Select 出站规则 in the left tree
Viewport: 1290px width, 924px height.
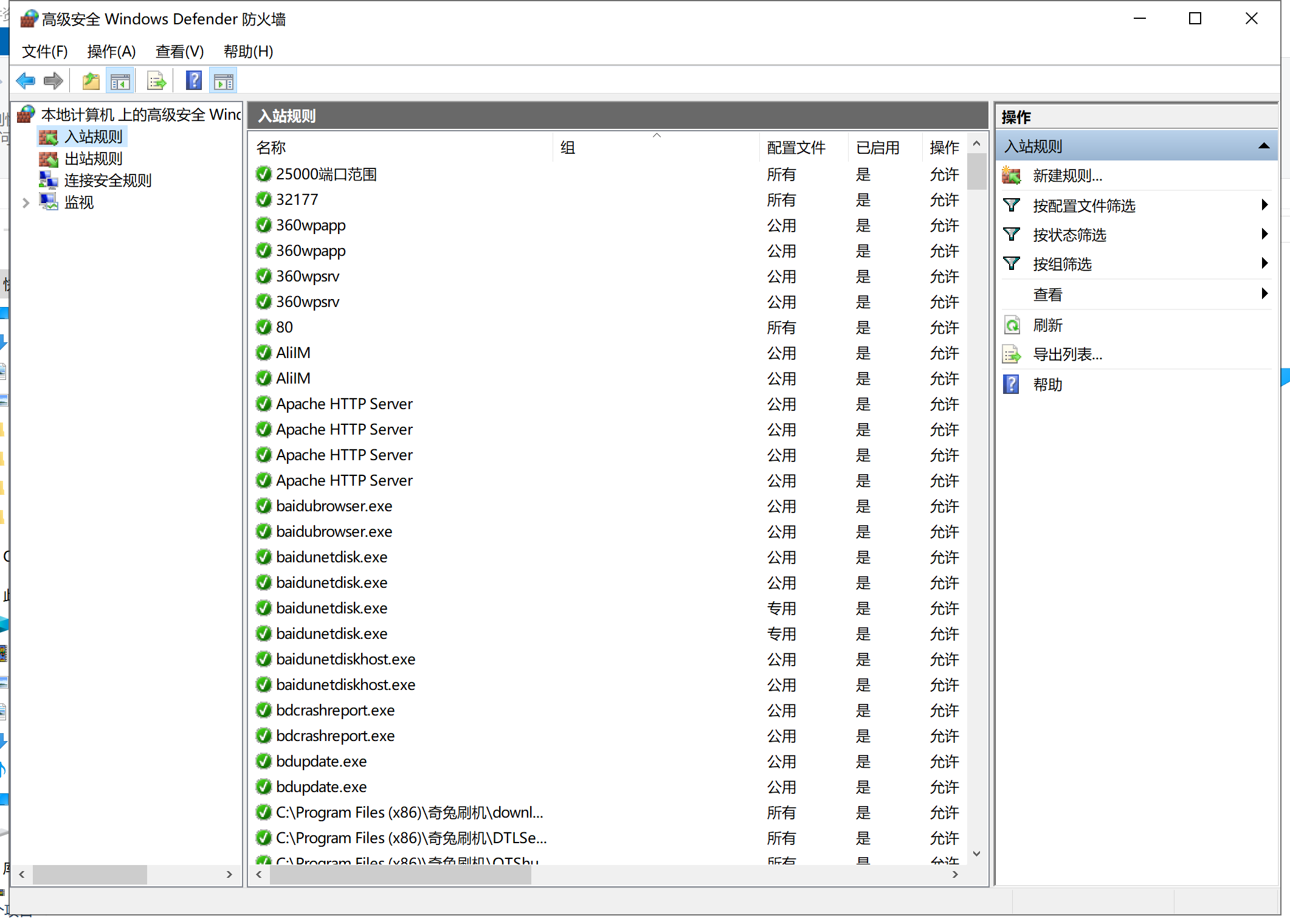(93, 159)
